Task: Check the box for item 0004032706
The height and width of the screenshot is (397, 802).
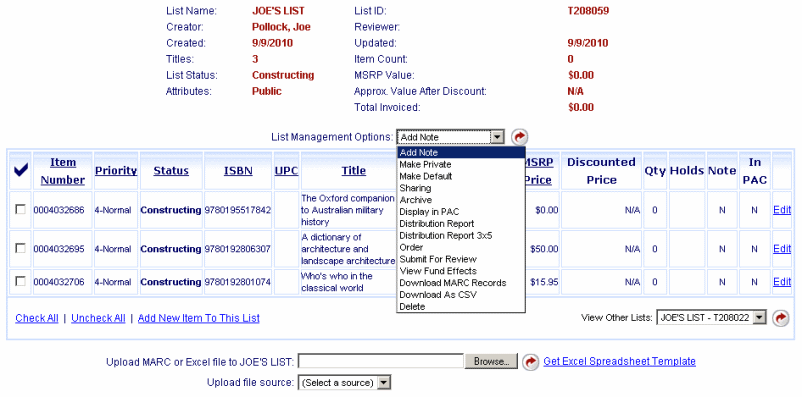Action: click(20, 281)
